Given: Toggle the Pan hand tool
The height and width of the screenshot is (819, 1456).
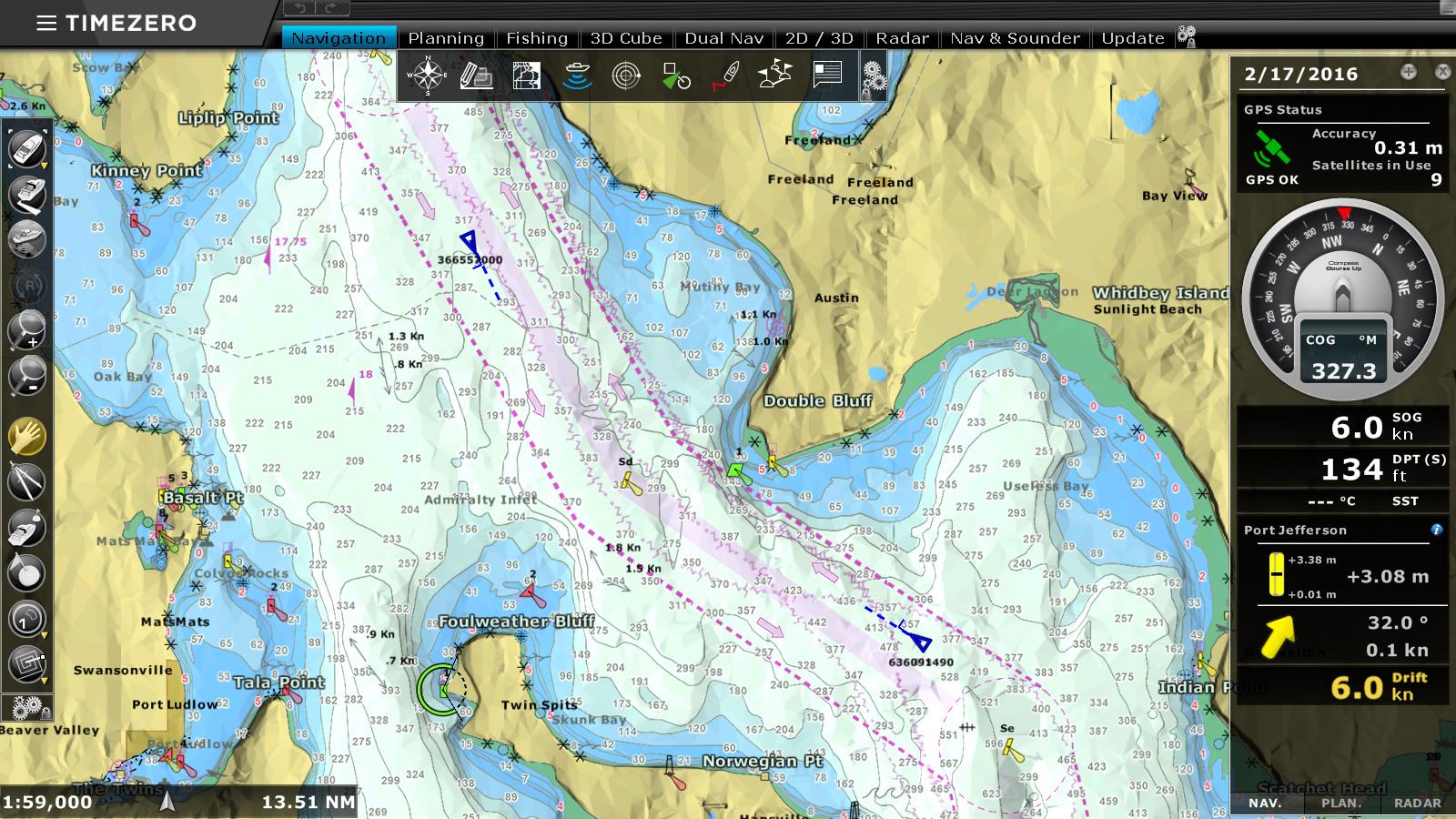Looking at the screenshot, I should pyautogui.click(x=26, y=436).
